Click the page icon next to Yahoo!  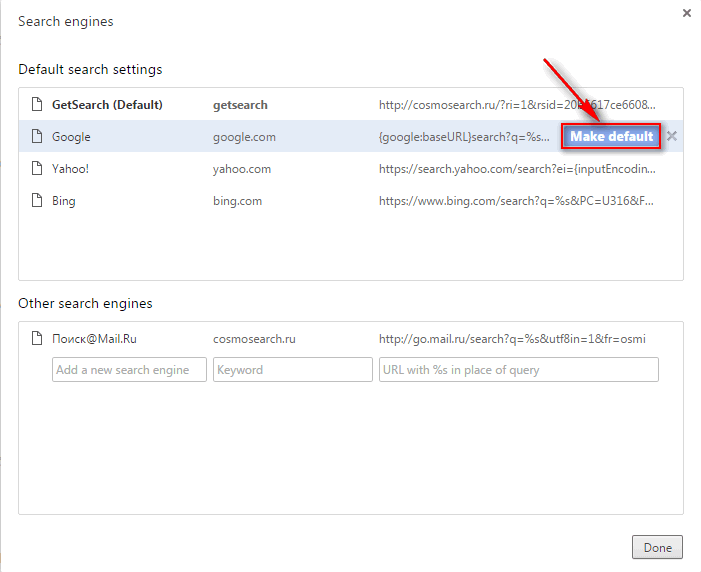point(37,168)
